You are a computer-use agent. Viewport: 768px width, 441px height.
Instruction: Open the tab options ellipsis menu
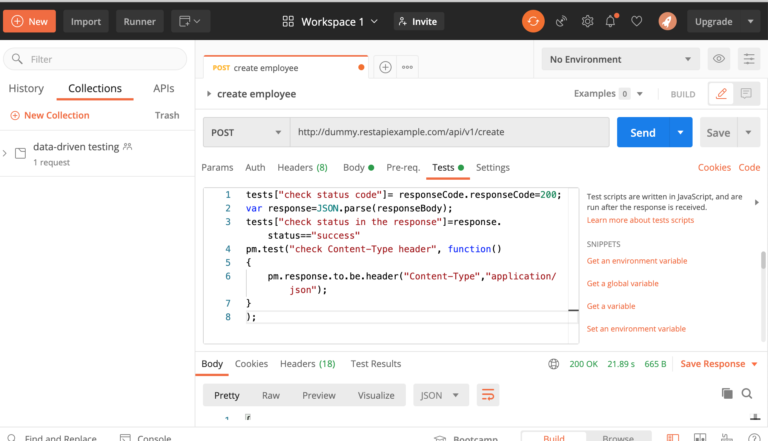click(x=407, y=67)
